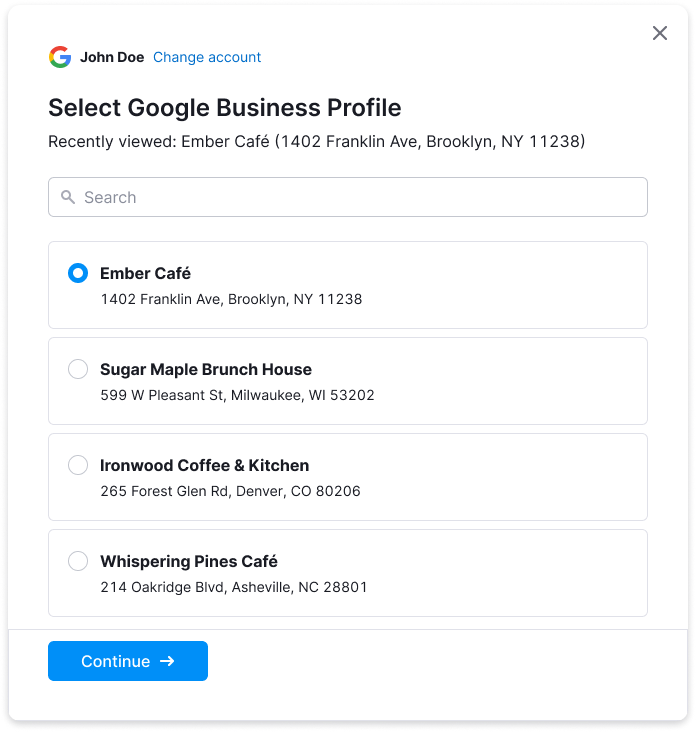Click the Google logo icon
This screenshot has height=732, width=696.
coord(60,57)
